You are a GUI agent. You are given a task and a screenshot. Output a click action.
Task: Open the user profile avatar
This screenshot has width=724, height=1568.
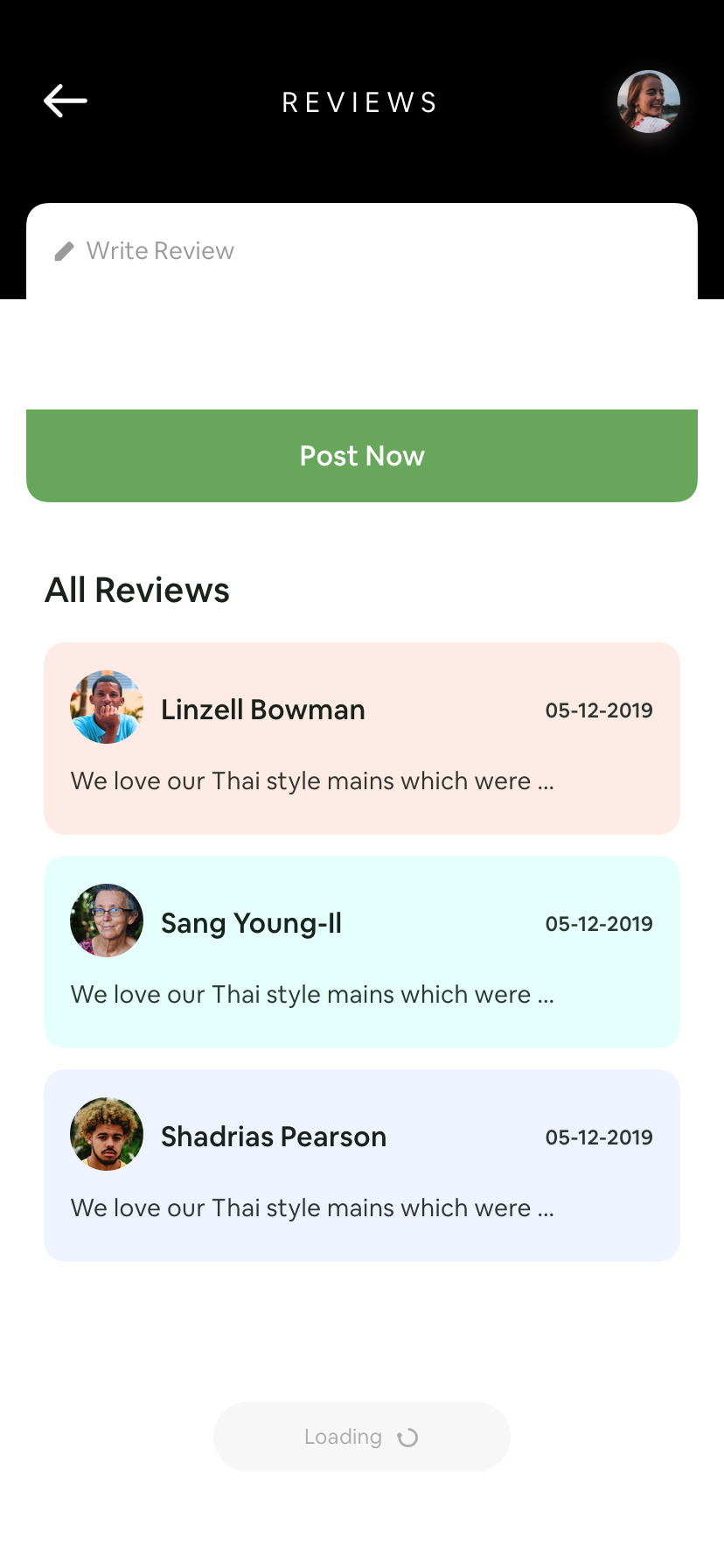coord(649,101)
